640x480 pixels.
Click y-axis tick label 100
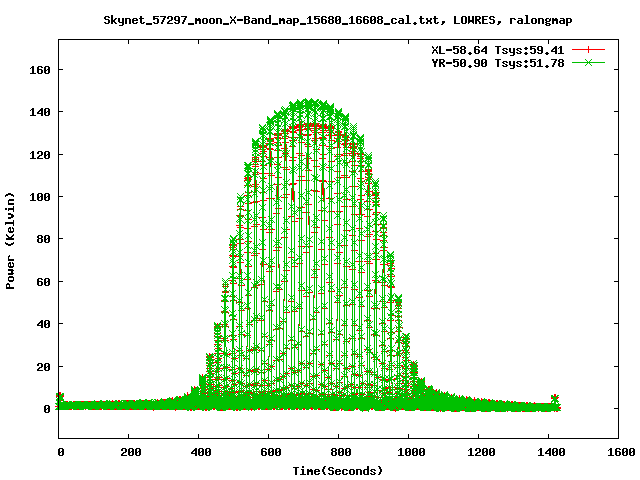click(x=40, y=197)
